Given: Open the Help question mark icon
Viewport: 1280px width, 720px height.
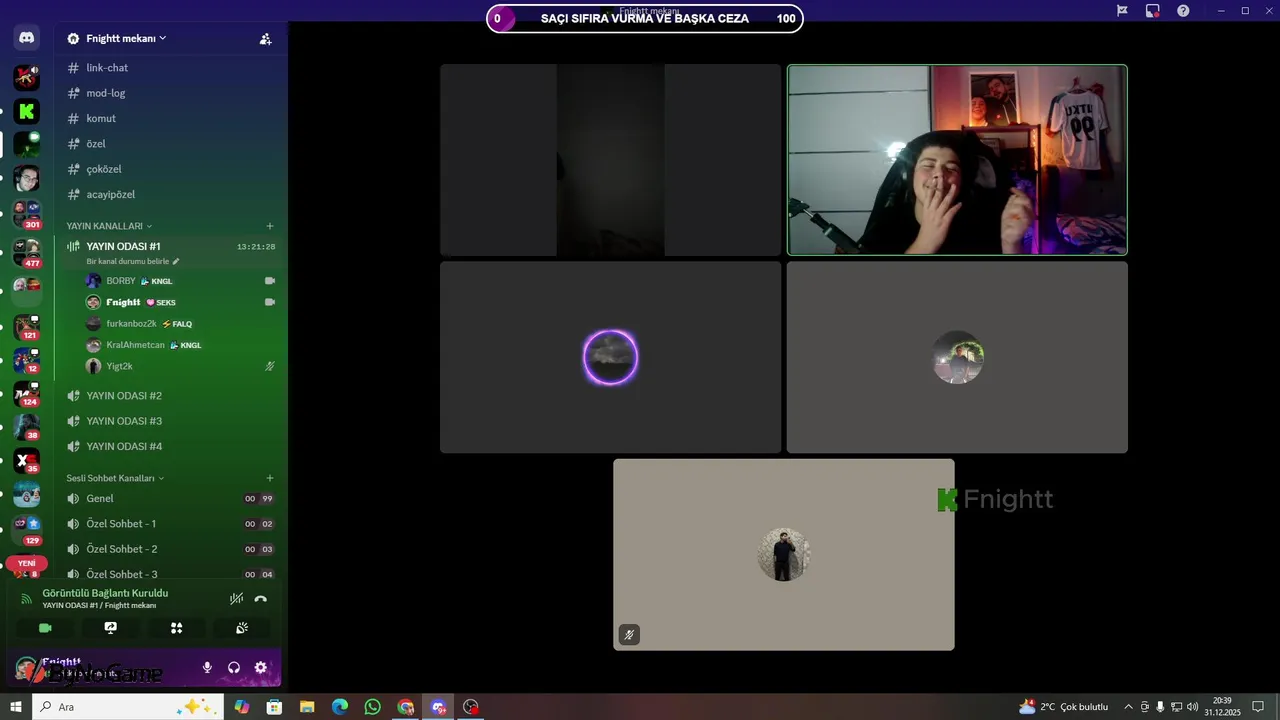Looking at the screenshot, I should click(x=1184, y=10).
